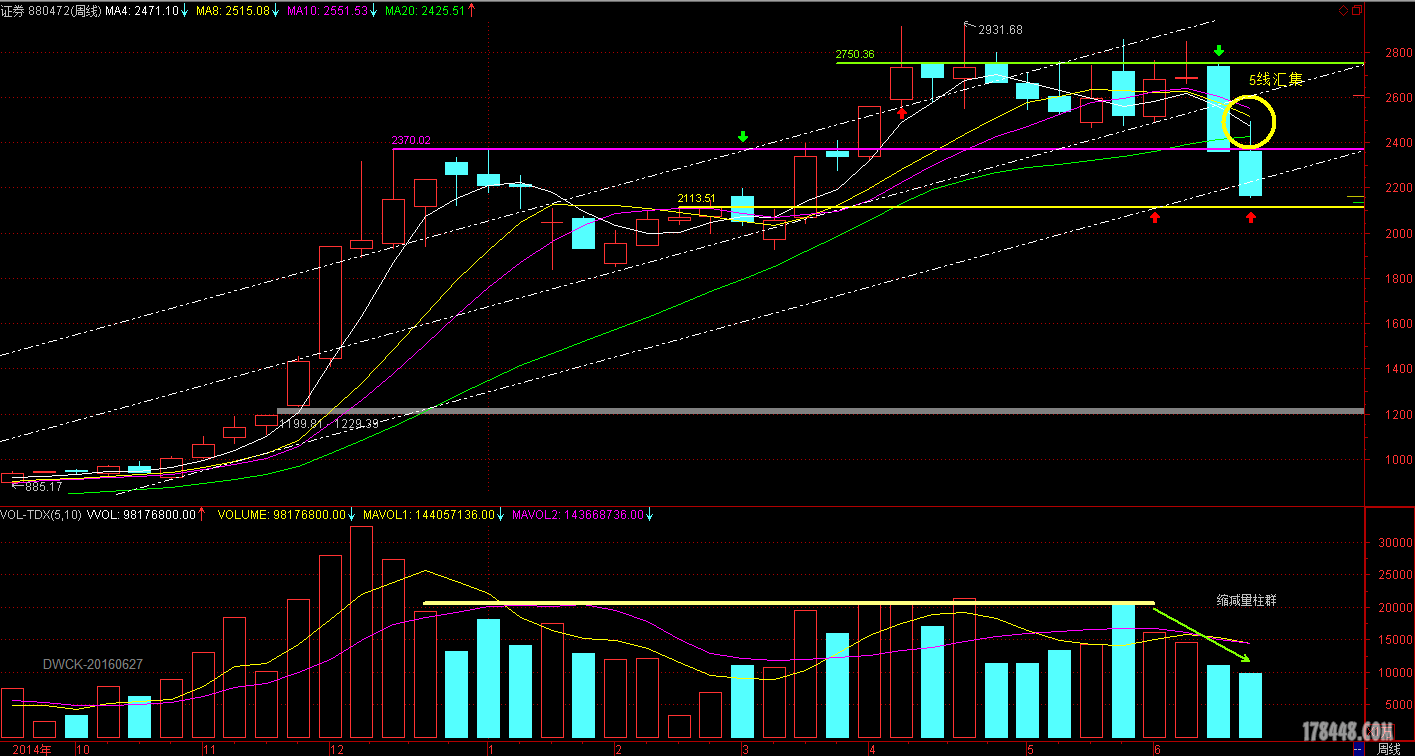
Task: Click the month 6 marker on time axis
Action: [1157, 749]
